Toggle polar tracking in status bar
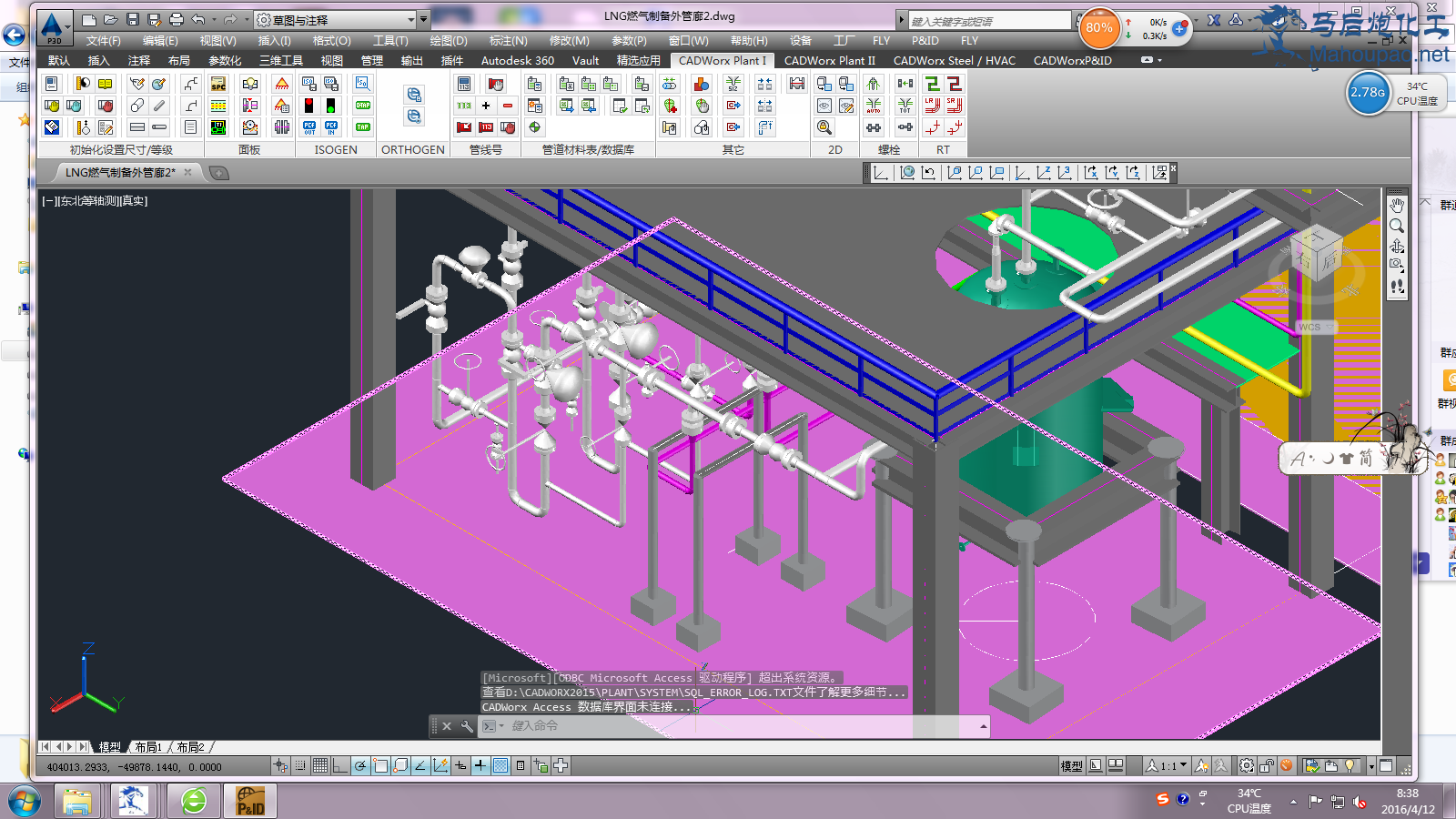Viewport: 1456px width, 819px height. pos(359,766)
